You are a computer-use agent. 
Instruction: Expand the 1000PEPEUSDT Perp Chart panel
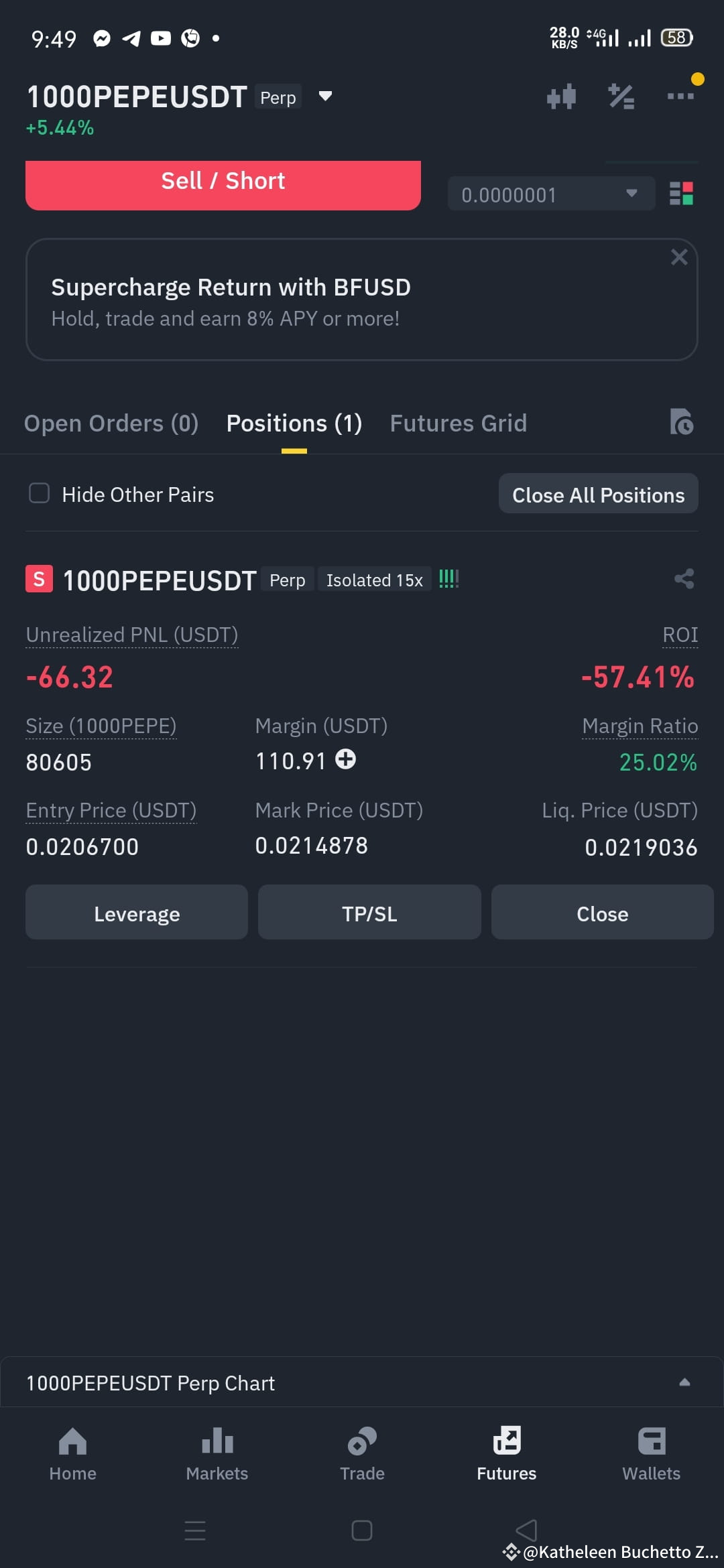pyautogui.click(x=684, y=1382)
